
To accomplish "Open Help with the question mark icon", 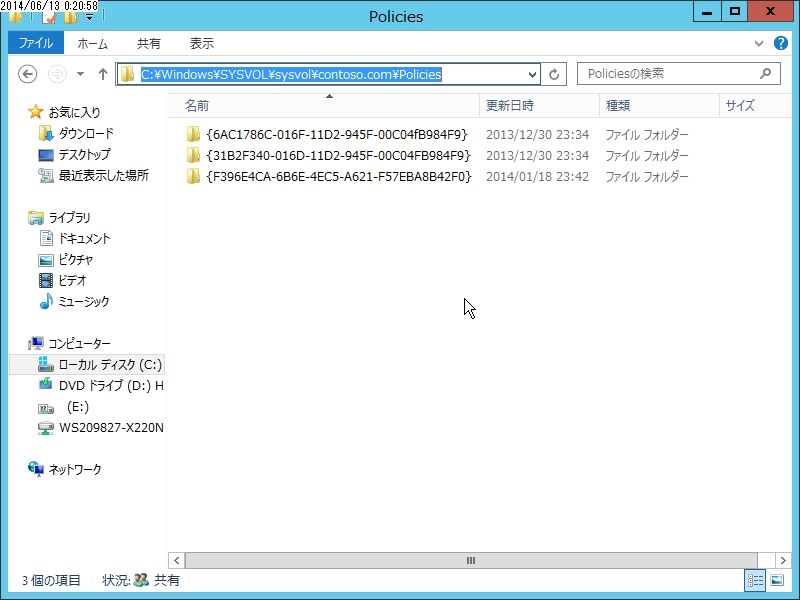I will click(x=781, y=43).
